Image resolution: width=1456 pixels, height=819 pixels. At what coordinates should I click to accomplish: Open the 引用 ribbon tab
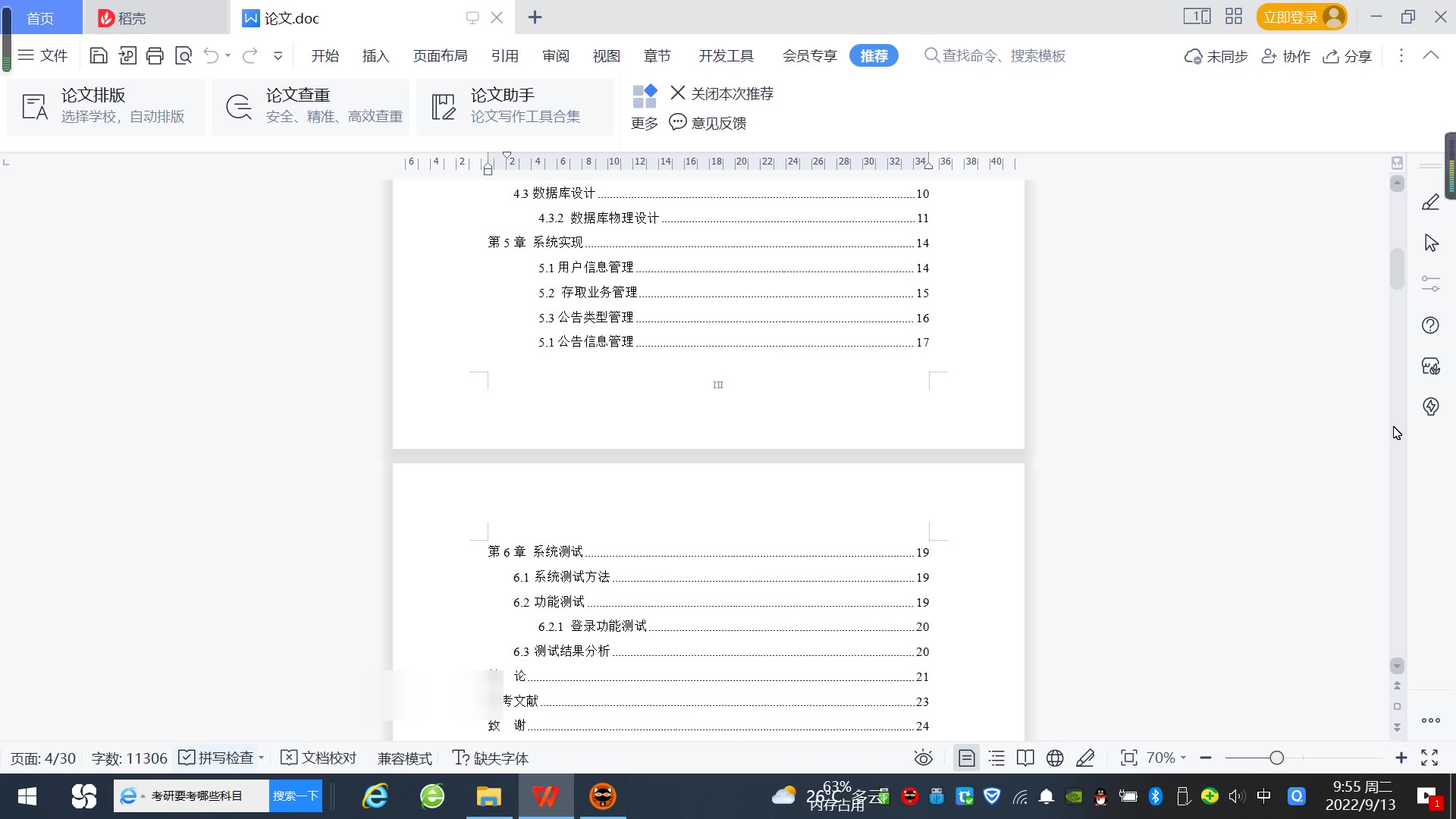tap(504, 55)
